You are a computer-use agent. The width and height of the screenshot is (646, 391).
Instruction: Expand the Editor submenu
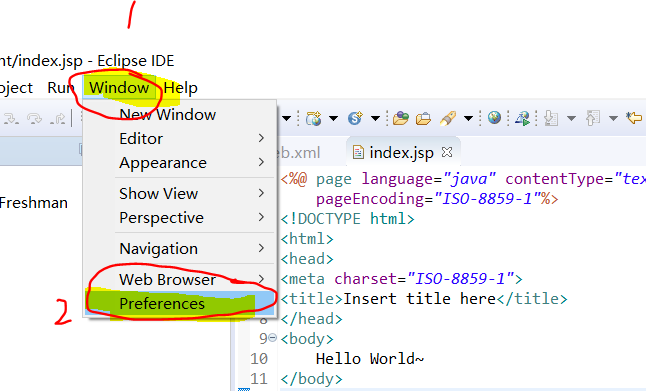(179, 138)
